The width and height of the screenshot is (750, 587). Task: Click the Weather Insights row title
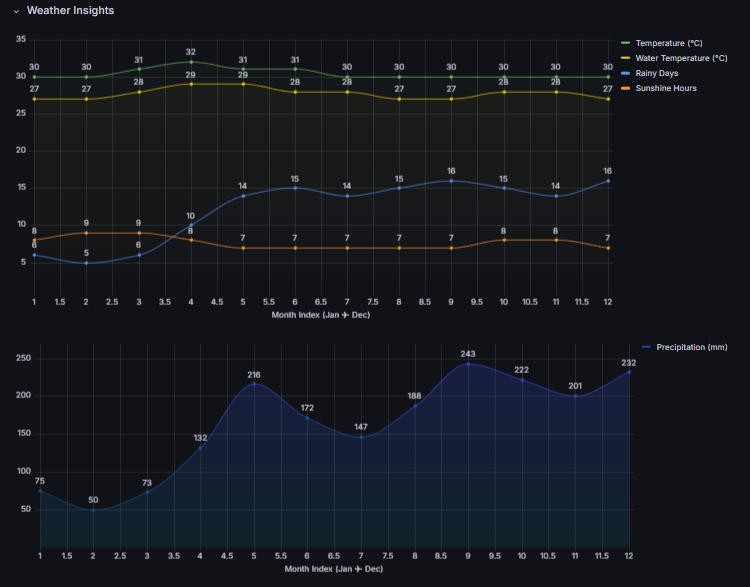click(x=70, y=11)
